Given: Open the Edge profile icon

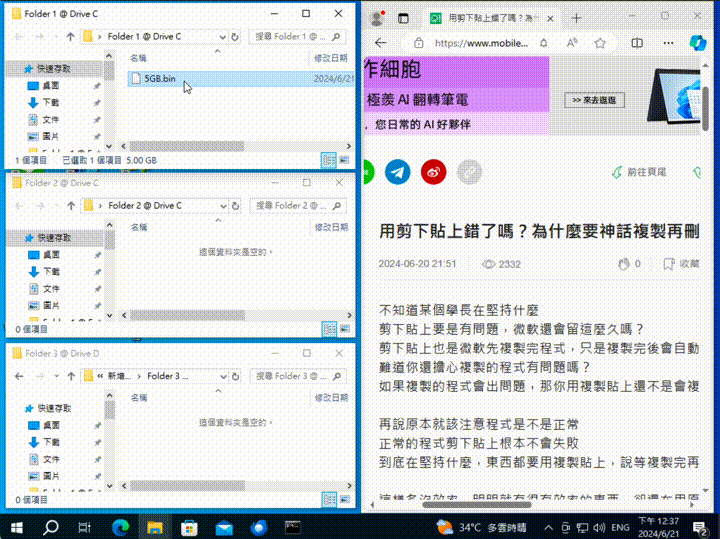Looking at the screenshot, I should 377,18.
